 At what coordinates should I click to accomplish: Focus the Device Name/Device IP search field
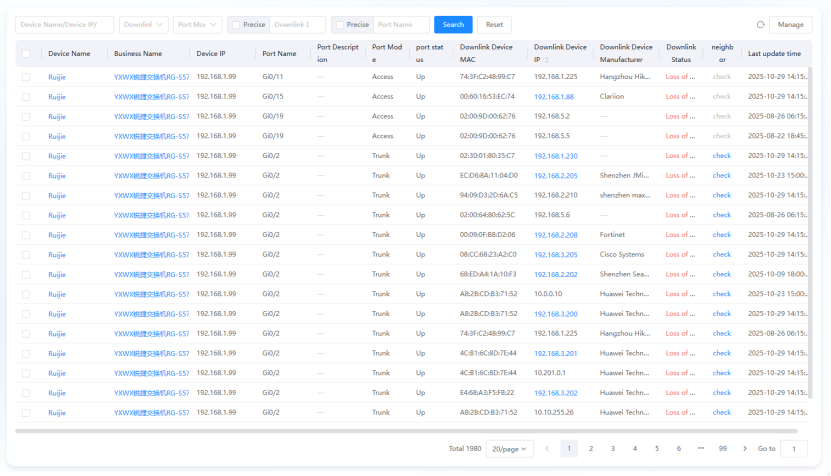point(64,24)
